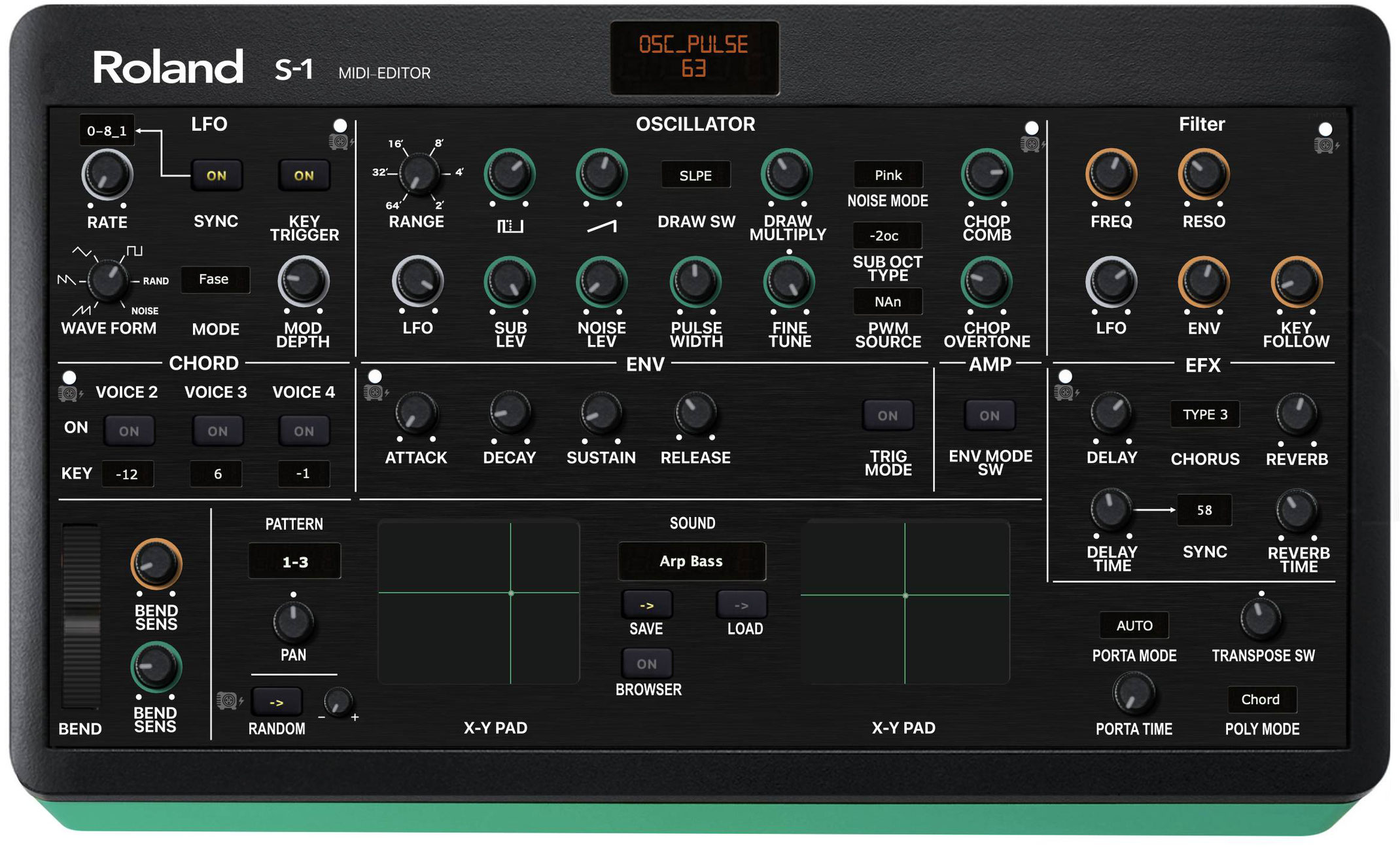Click the sawtooth wave symbol under oscillator knob
1400x847 pixels.
(x=602, y=226)
